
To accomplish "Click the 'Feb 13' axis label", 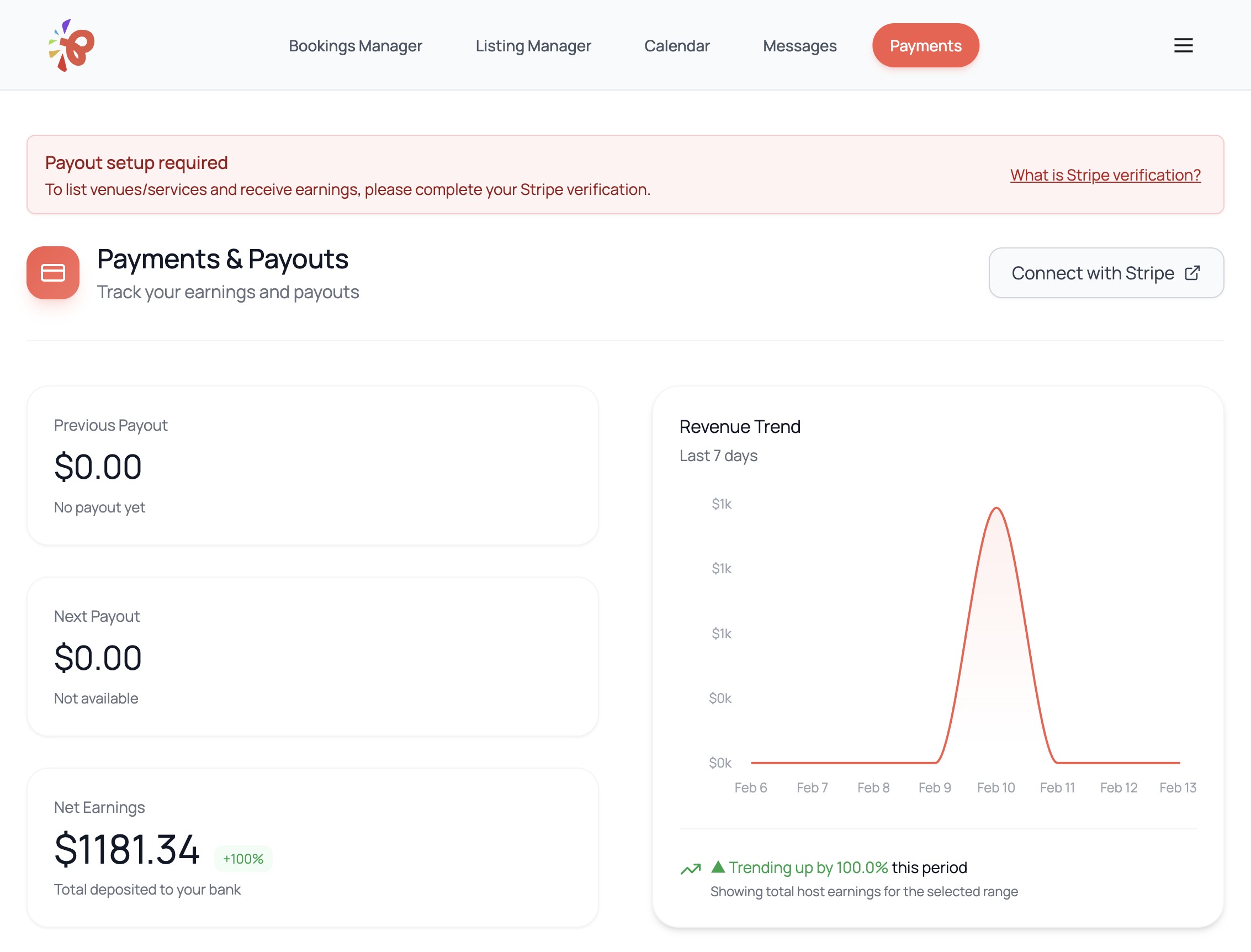I will [x=1178, y=787].
